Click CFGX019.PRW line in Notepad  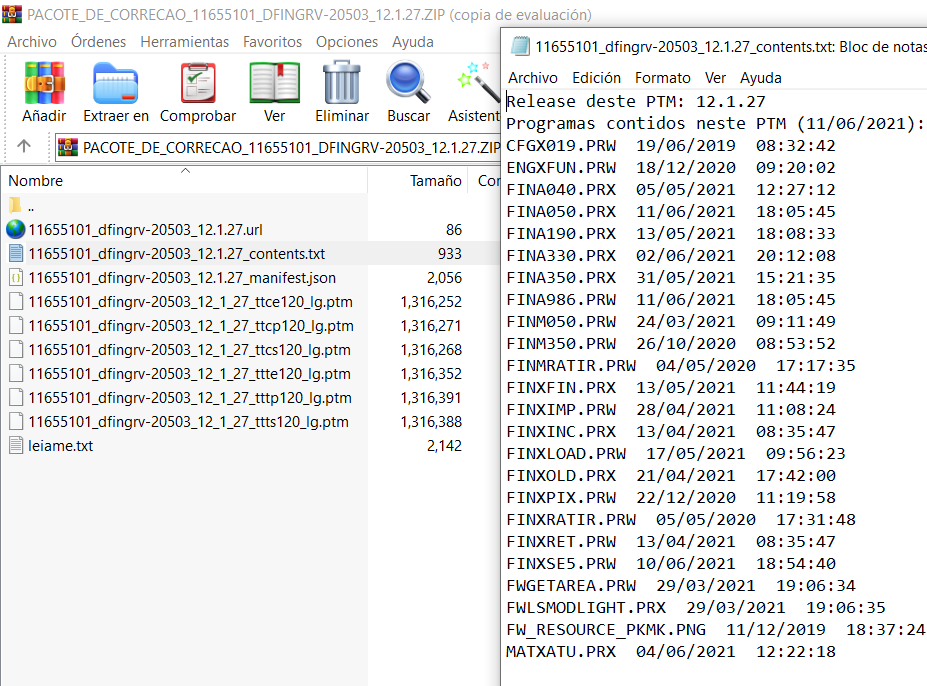point(671,145)
